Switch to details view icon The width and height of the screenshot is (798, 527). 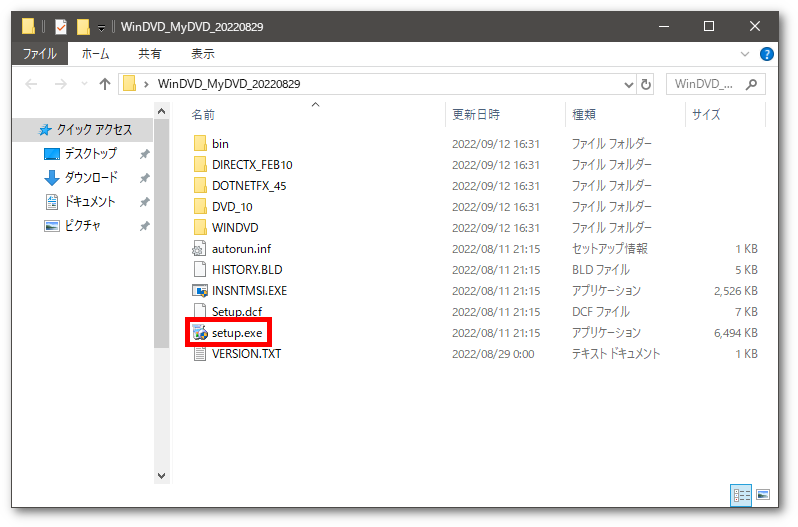coord(741,494)
